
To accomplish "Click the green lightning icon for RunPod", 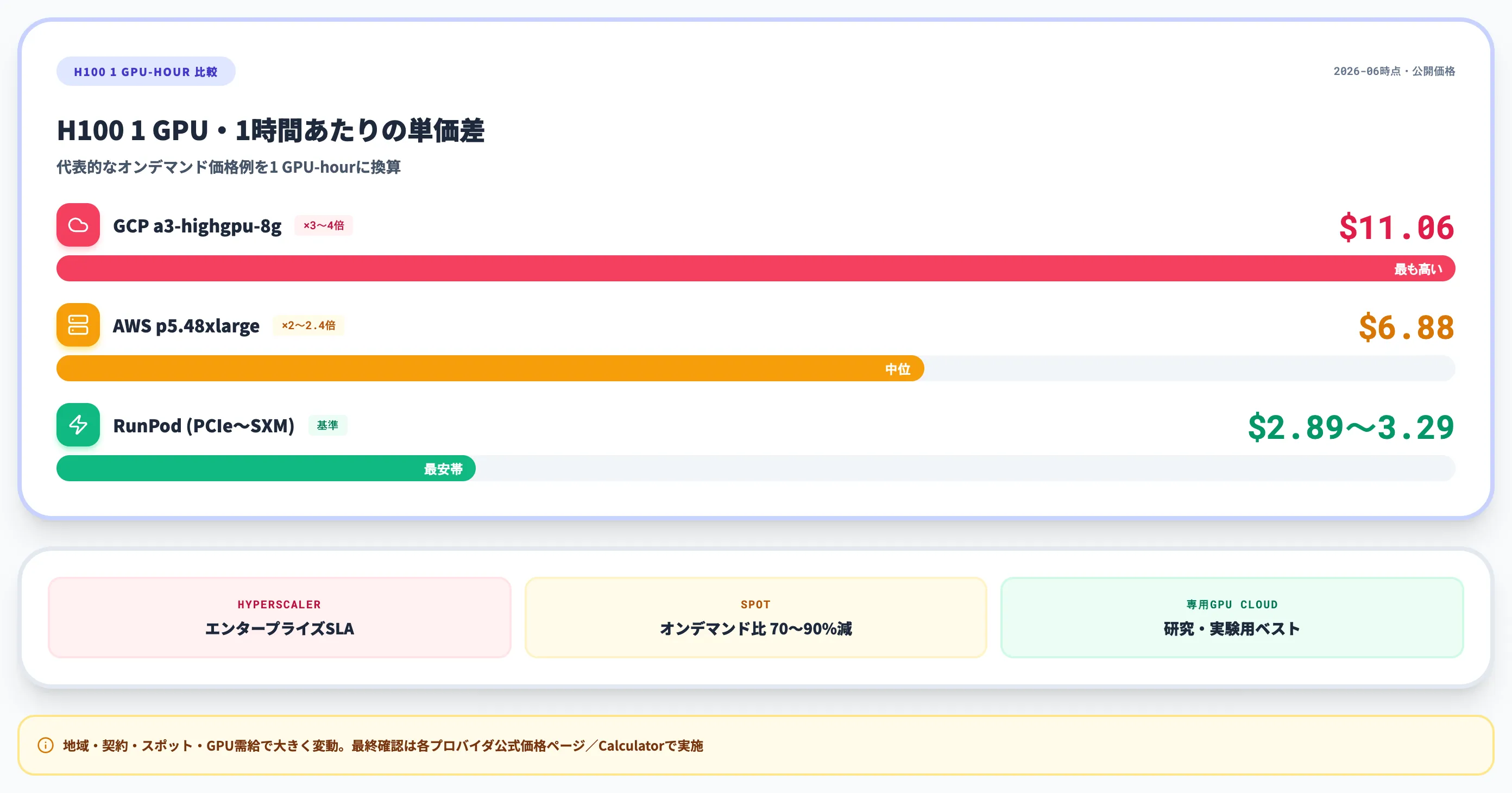I will pyautogui.click(x=78, y=424).
